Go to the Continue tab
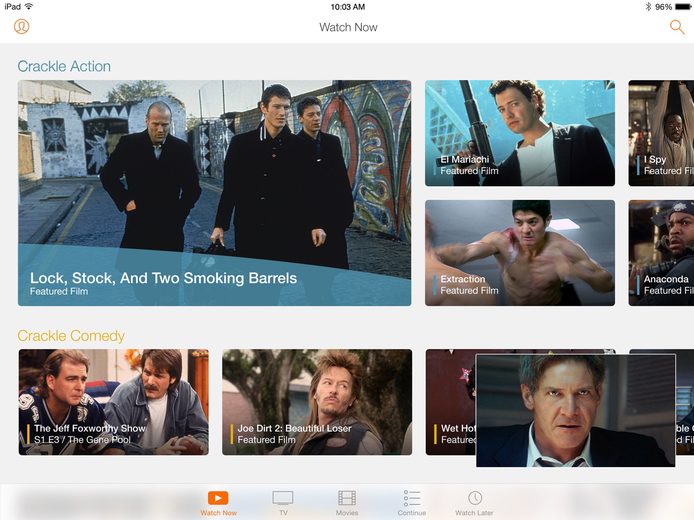The image size is (694, 520). point(412,503)
